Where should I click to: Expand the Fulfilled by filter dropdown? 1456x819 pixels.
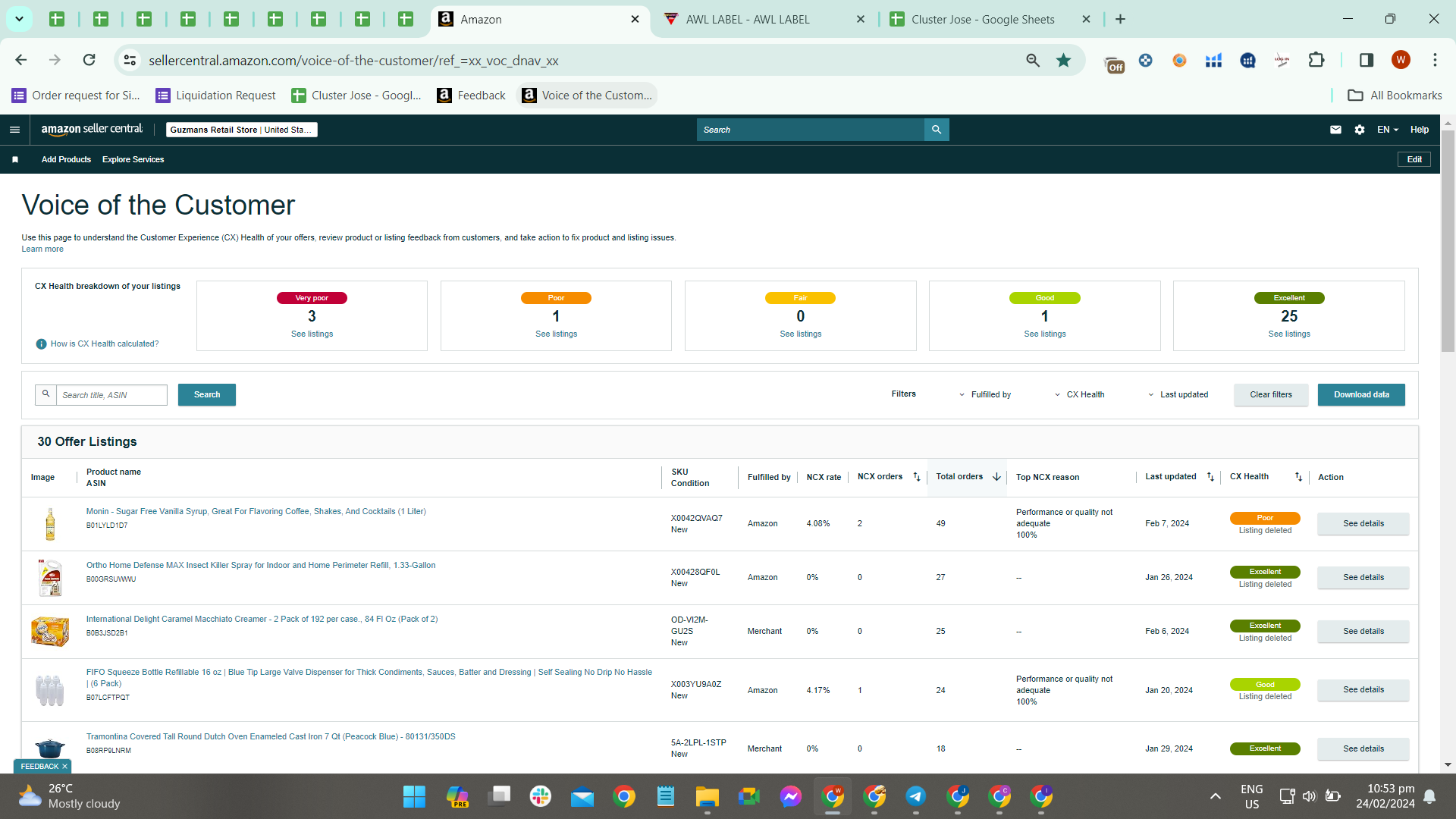click(984, 395)
